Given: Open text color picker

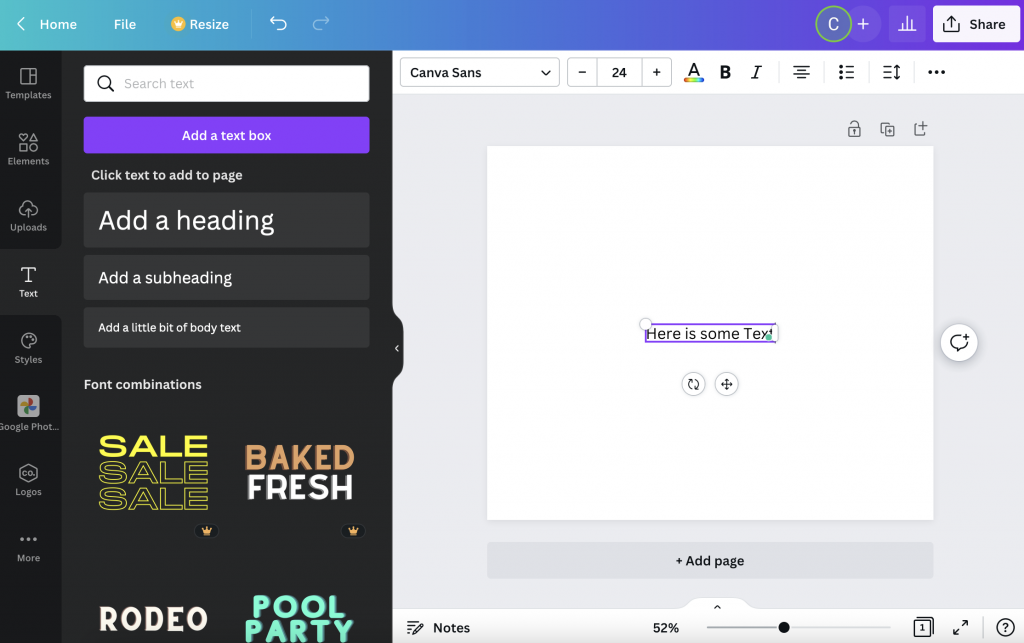Looking at the screenshot, I should pyautogui.click(x=693, y=72).
